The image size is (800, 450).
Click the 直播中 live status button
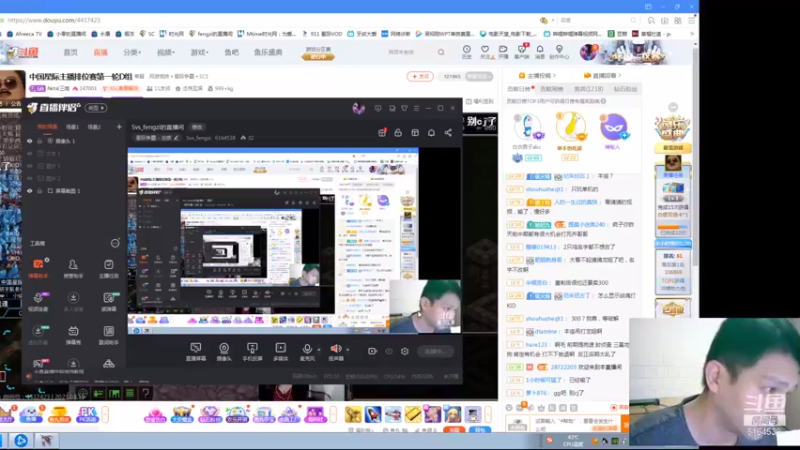click(435, 351)
